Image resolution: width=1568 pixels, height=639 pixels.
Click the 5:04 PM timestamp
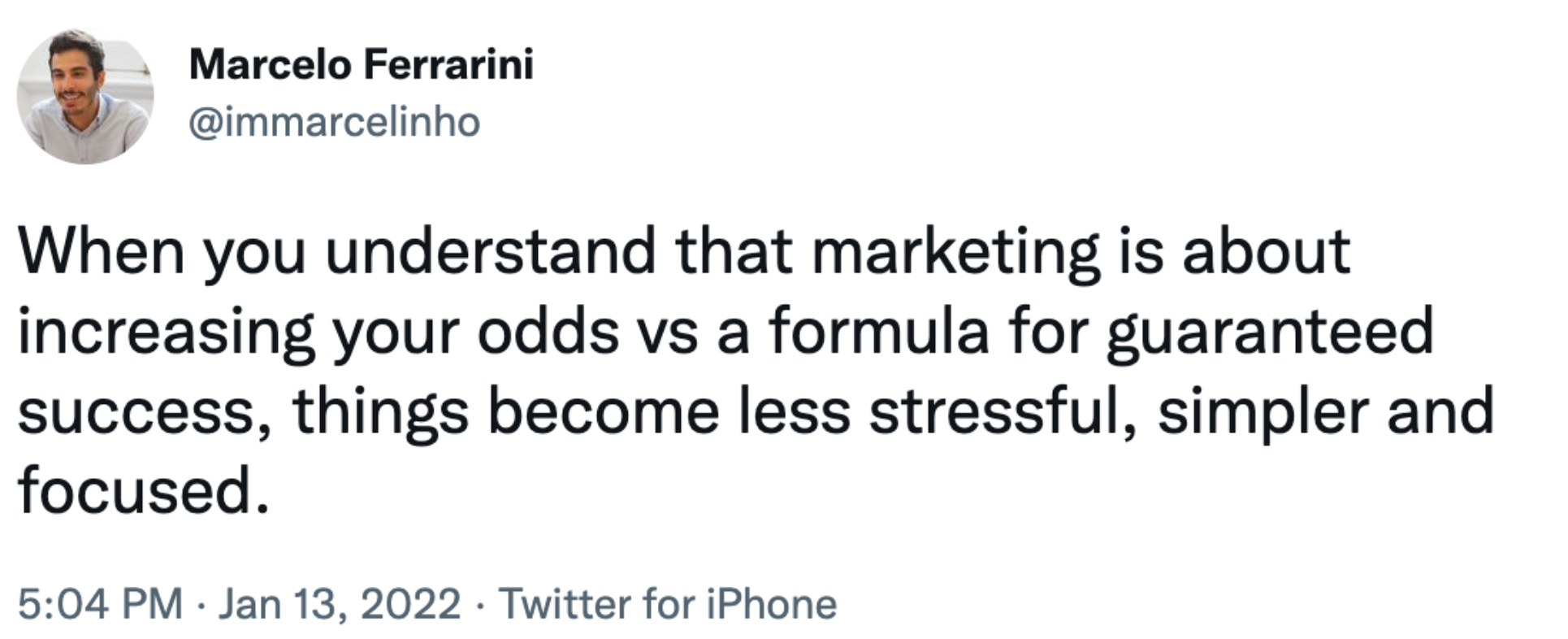(x=101, y=604)
